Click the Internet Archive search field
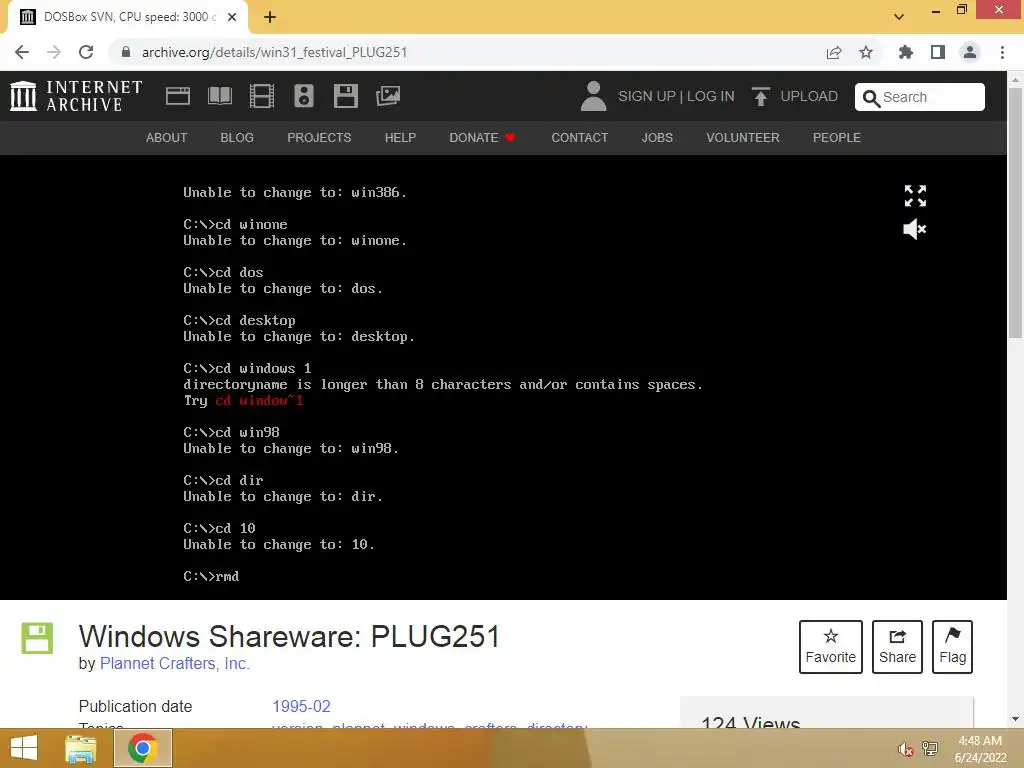1024x768 pixels. pyautogui.click(x=920, y=97)
